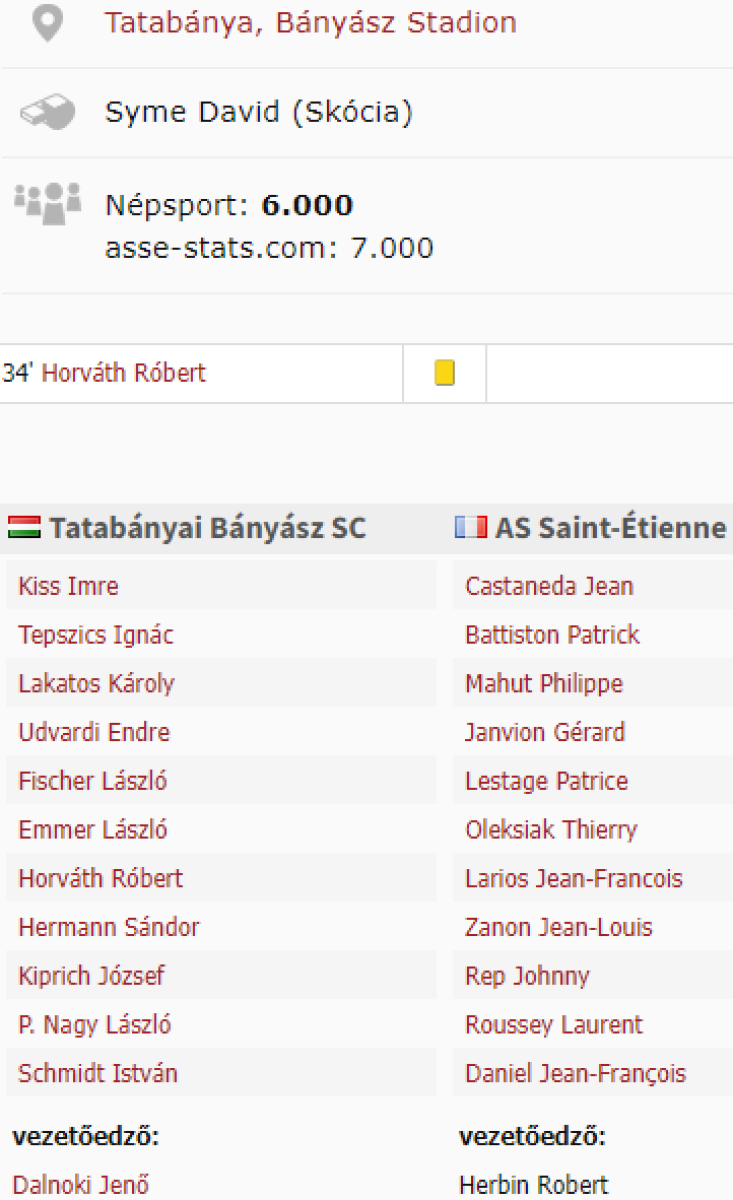Select Rep Johnny from Saint-Étienne lineup

[527, 976]
